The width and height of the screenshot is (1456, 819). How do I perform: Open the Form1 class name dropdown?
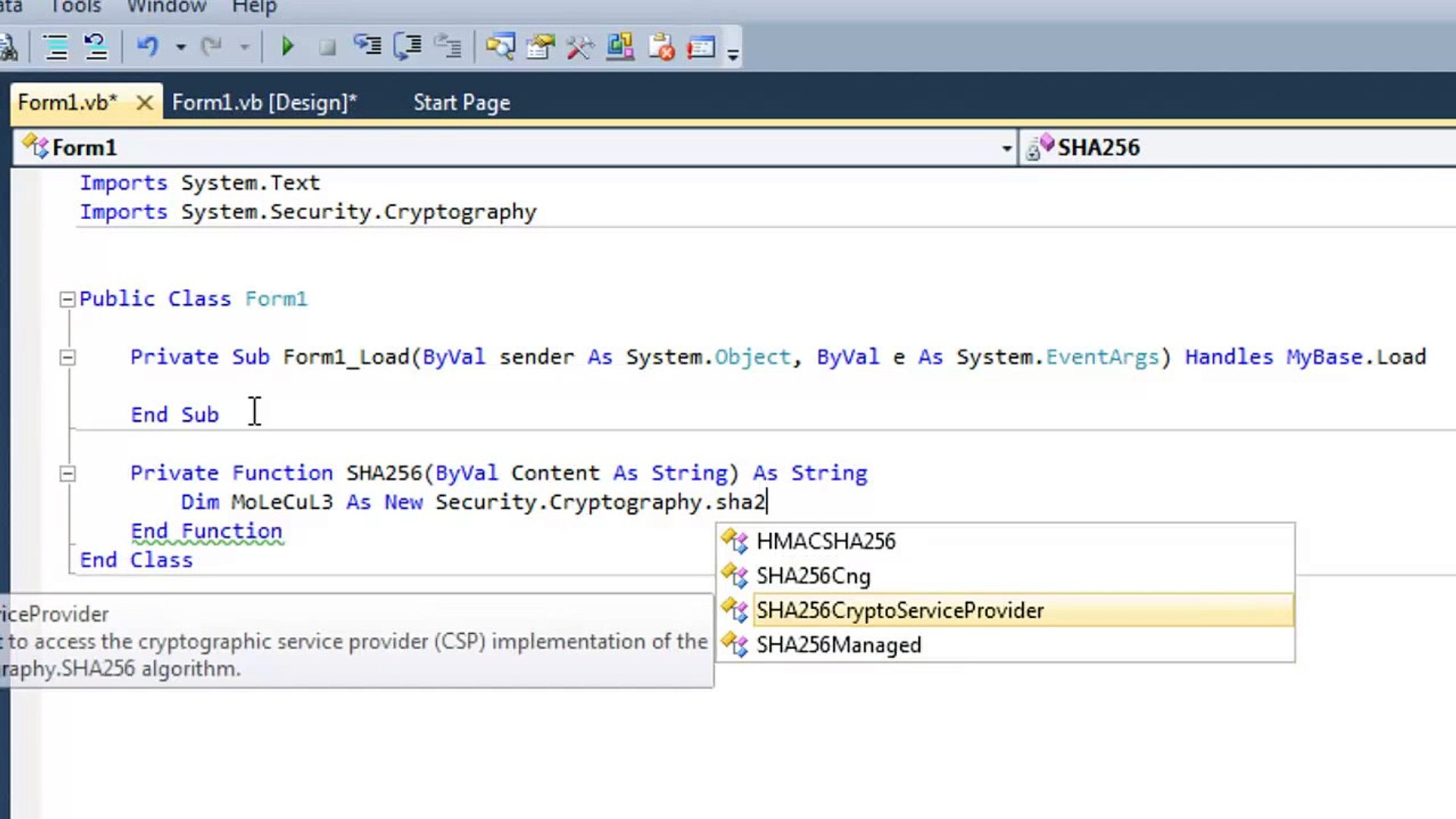[x=516, y=147]
